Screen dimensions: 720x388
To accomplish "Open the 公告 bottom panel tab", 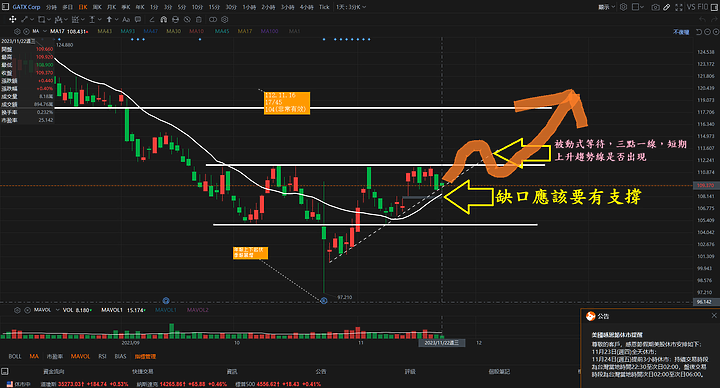I will click(321, 371).
